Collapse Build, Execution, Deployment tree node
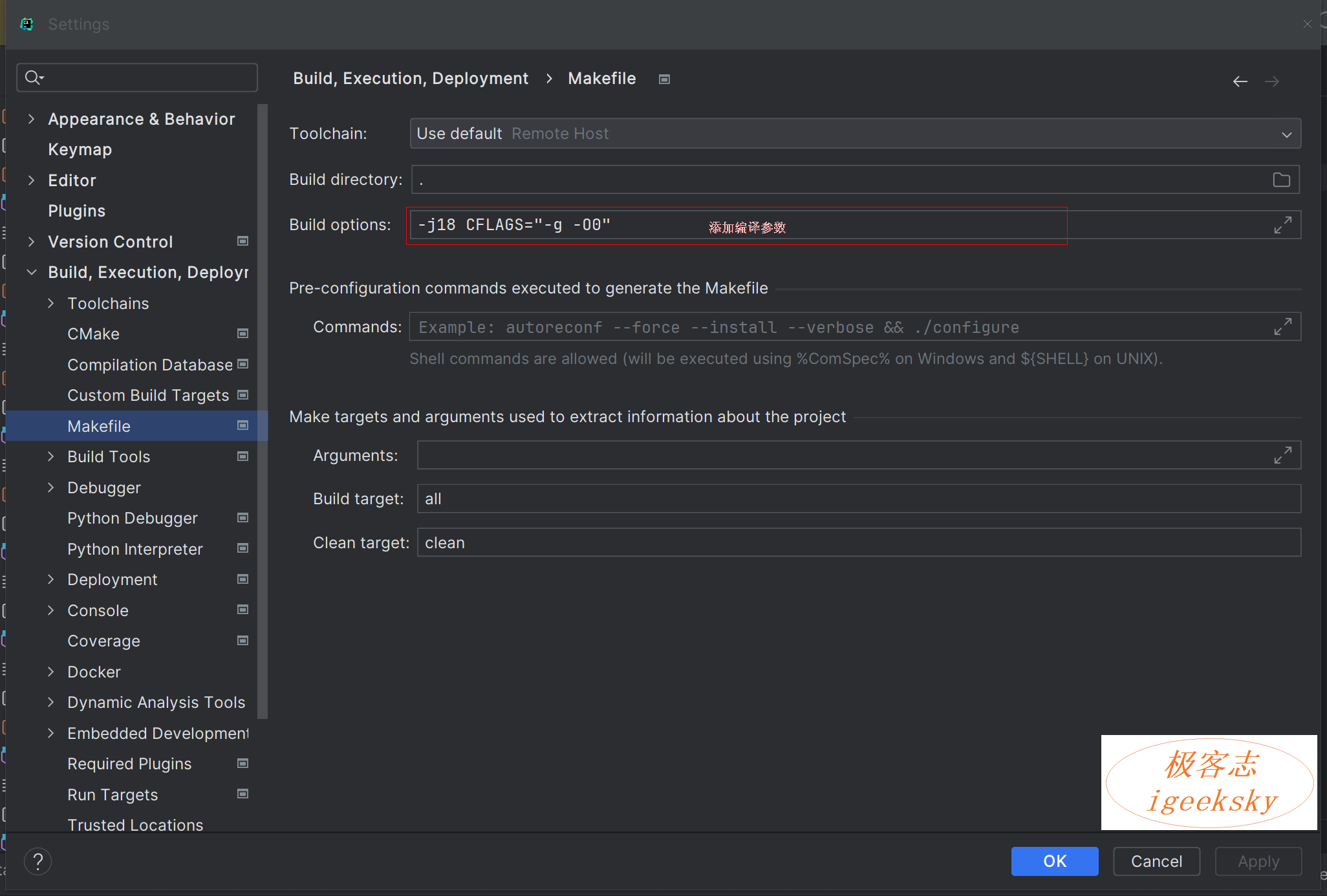Viewport: 1327px width, 896px height. point(31,272)
